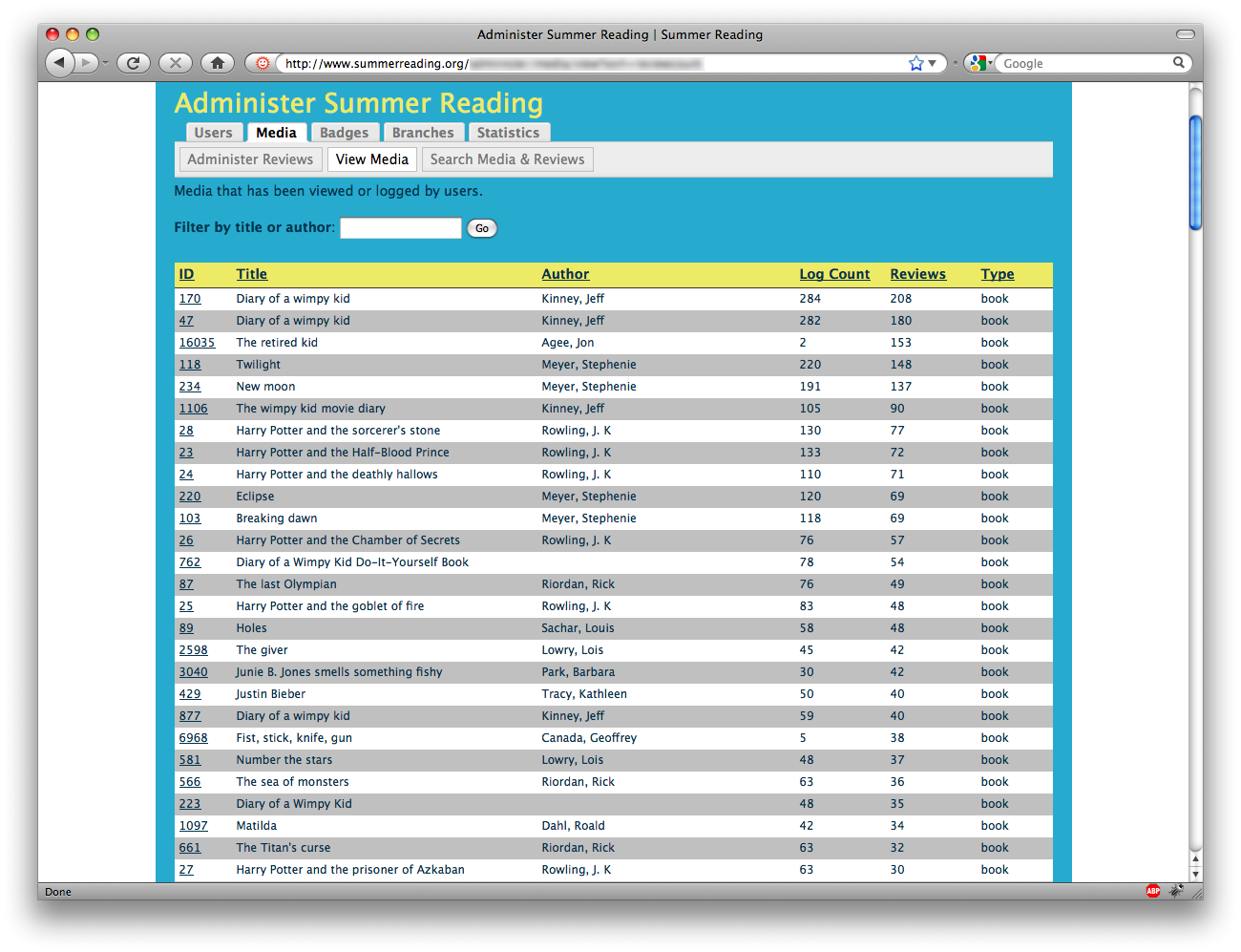Click the vertical scrollbar thumb
Image resolution: width=1241 pixels, height=952 pixels.
pyautogui.click(x=1195, y=173)
